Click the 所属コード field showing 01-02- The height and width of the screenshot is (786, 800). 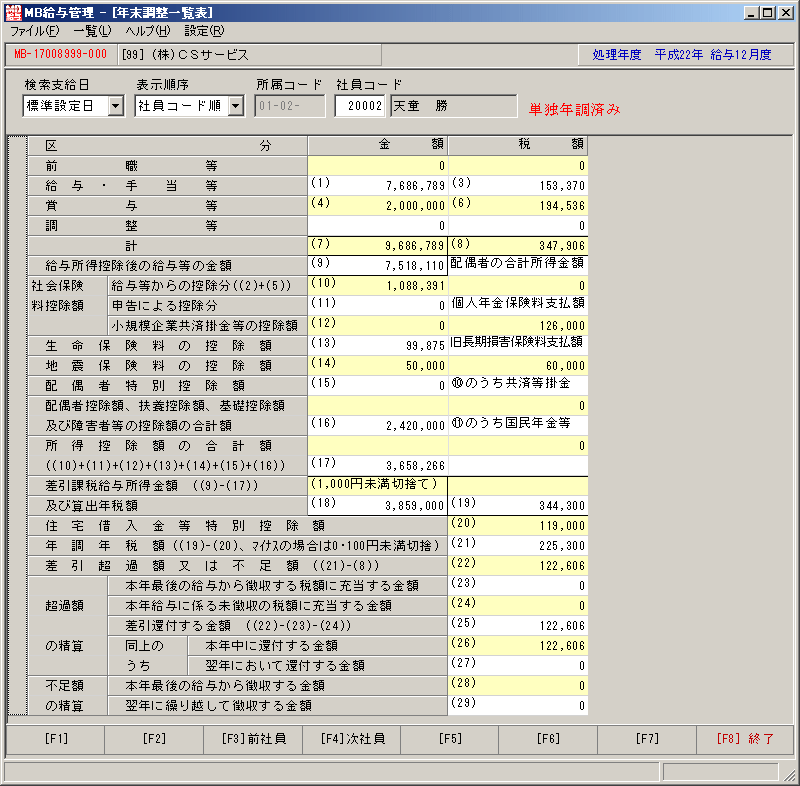[289, 106]
